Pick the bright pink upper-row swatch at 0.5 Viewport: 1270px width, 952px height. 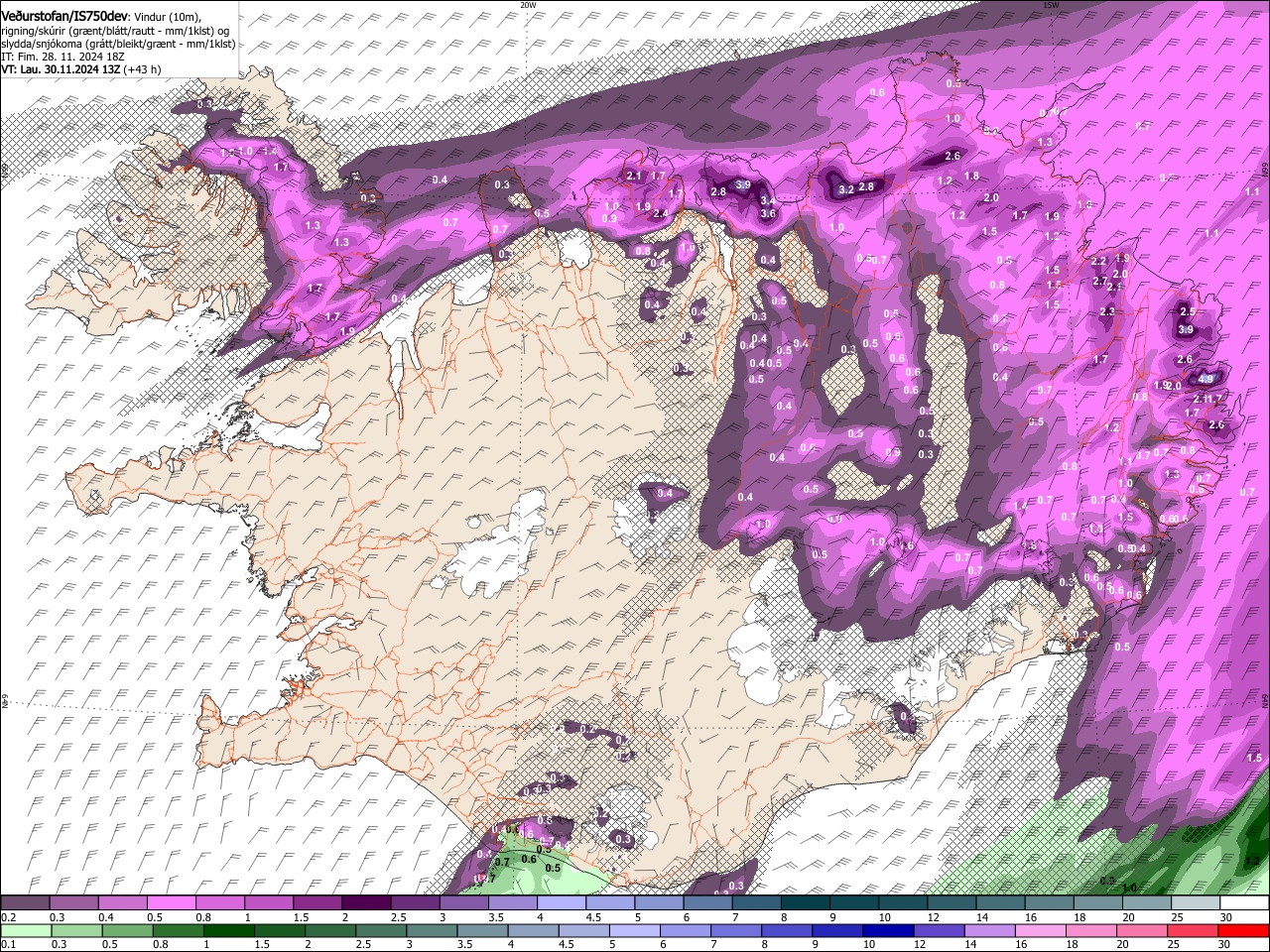(x=172, y=903)
